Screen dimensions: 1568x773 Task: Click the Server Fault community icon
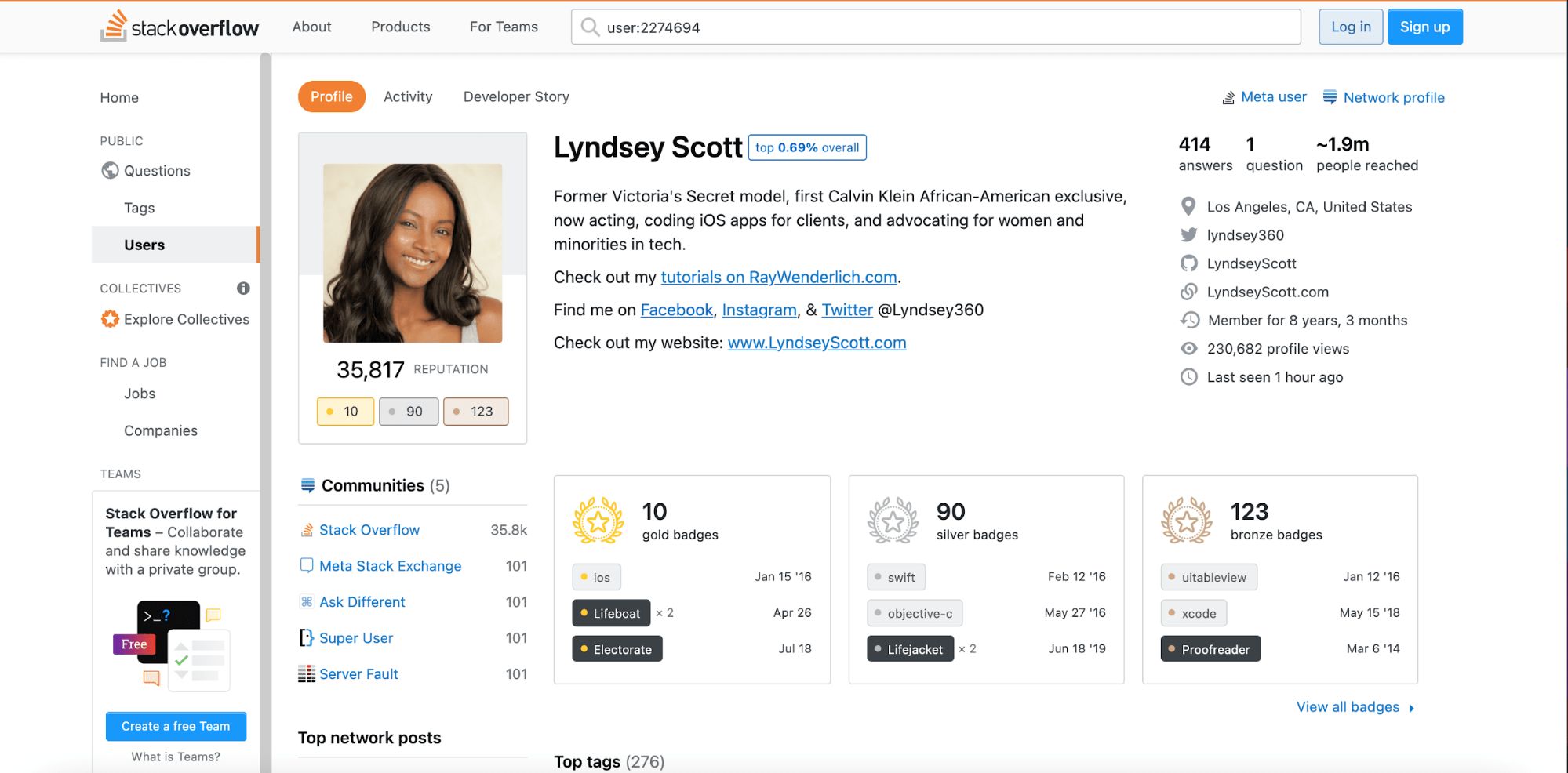307,674
